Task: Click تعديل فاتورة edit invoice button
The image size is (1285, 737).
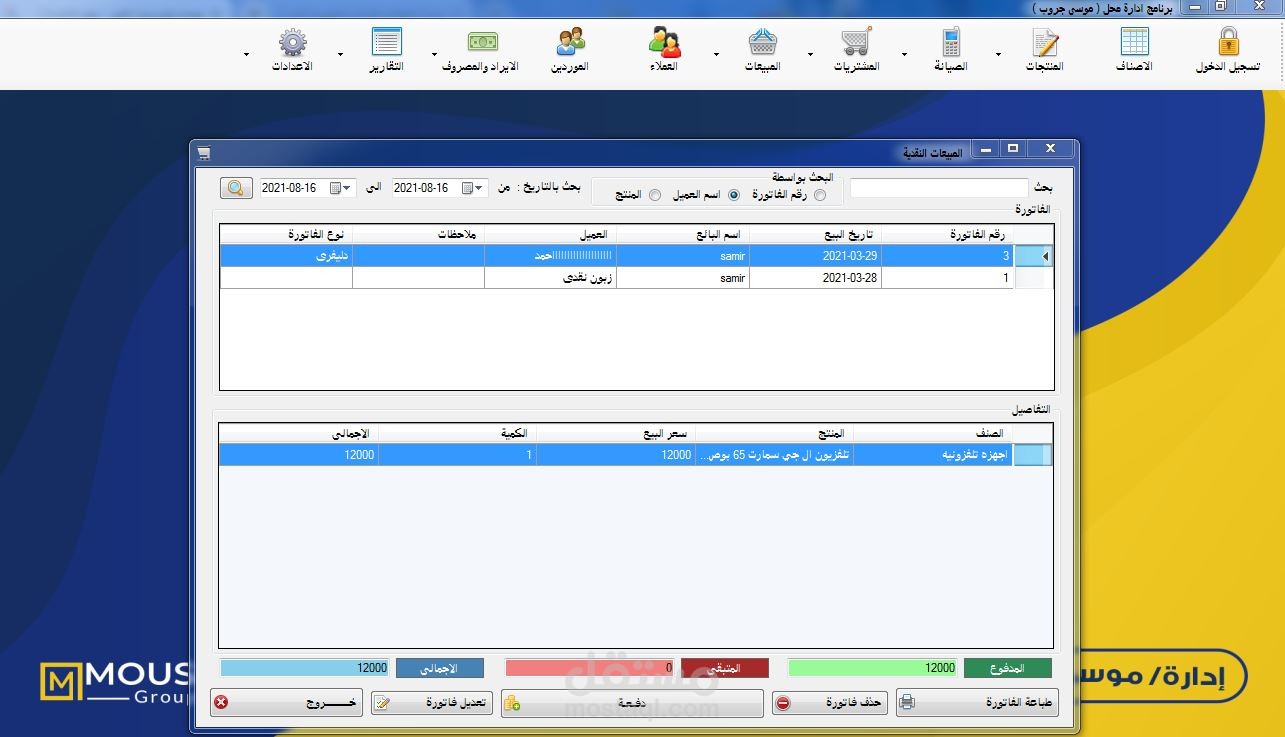Action: (x=431, y=703)
